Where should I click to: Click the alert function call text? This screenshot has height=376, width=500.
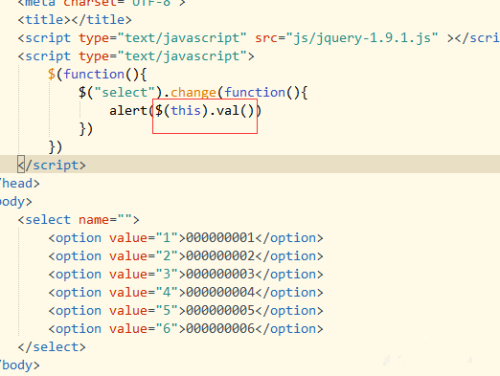point(128,110)
